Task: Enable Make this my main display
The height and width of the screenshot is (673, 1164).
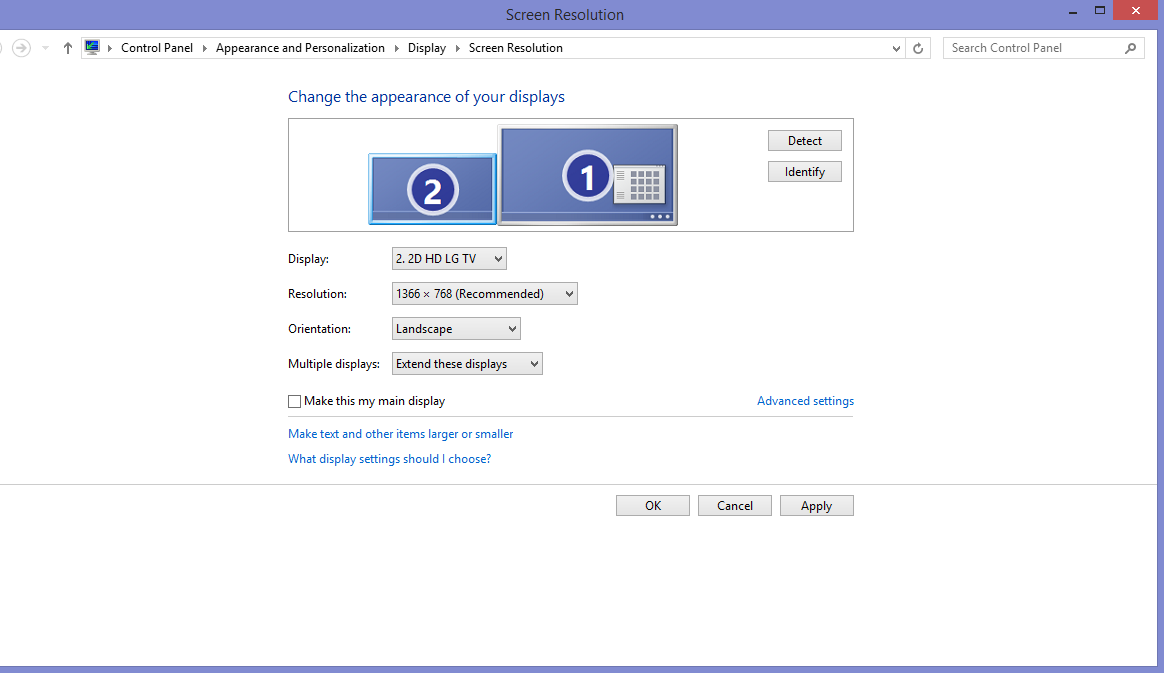Action: pyautogui.click(x=294, y=401)
